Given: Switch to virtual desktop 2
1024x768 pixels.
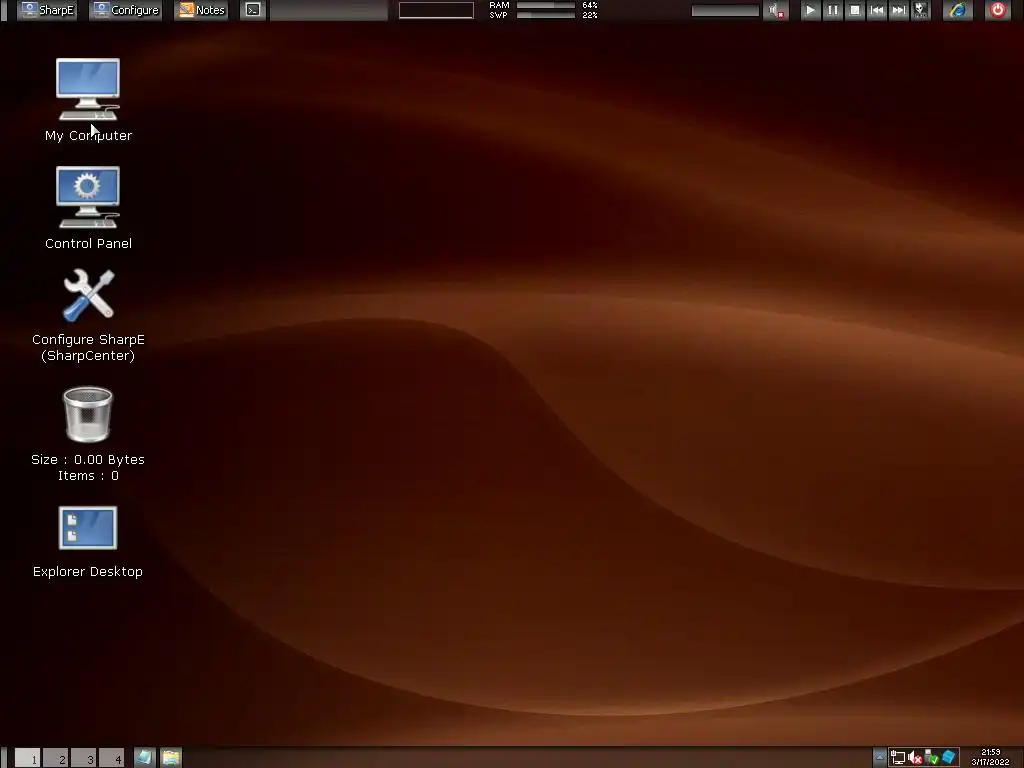Looking at the screenshot, I should [56, 758].
